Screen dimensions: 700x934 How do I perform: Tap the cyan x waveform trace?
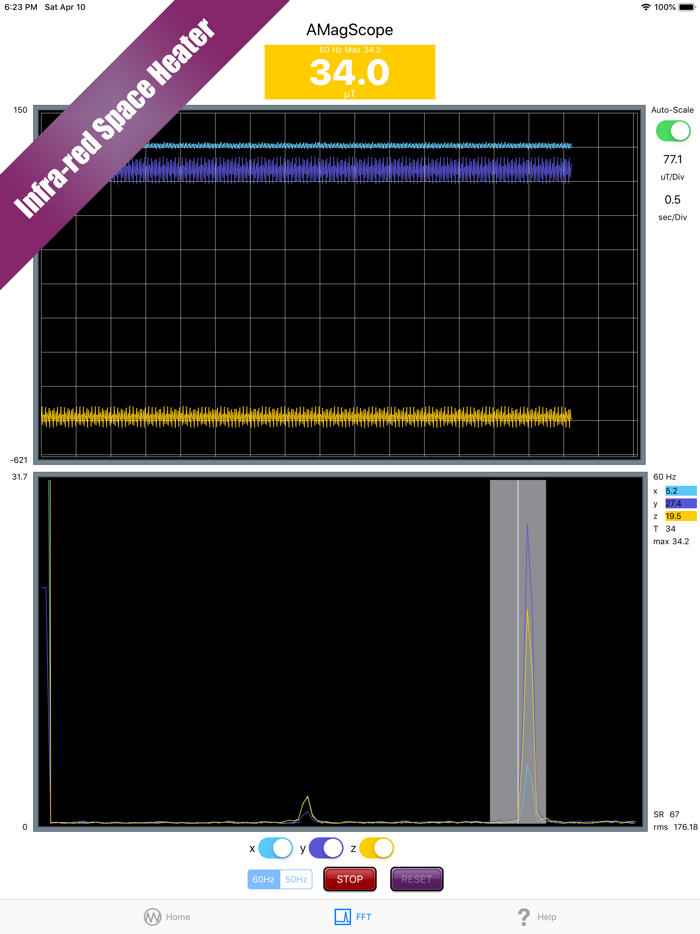357,145
